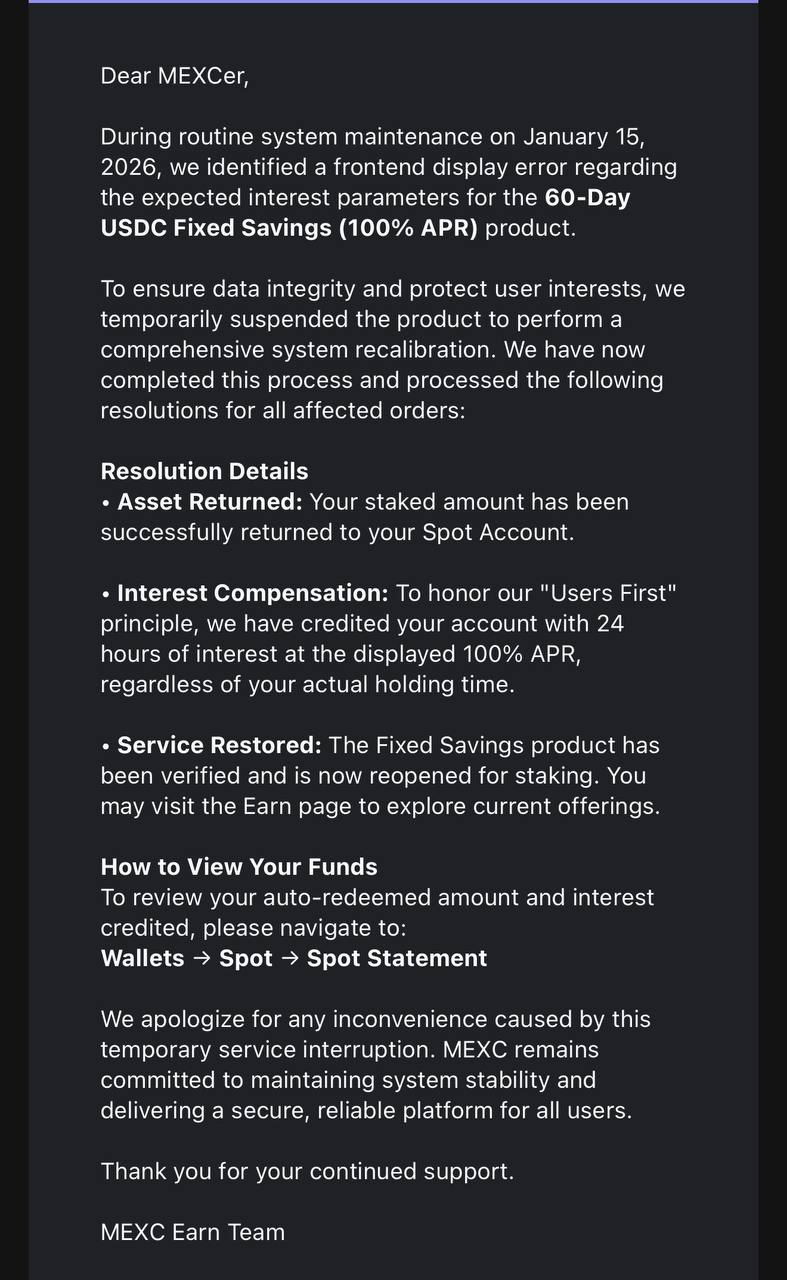Click the "Dear MEXCer," greeting line
787x1280 pixels.
(174, 76)
